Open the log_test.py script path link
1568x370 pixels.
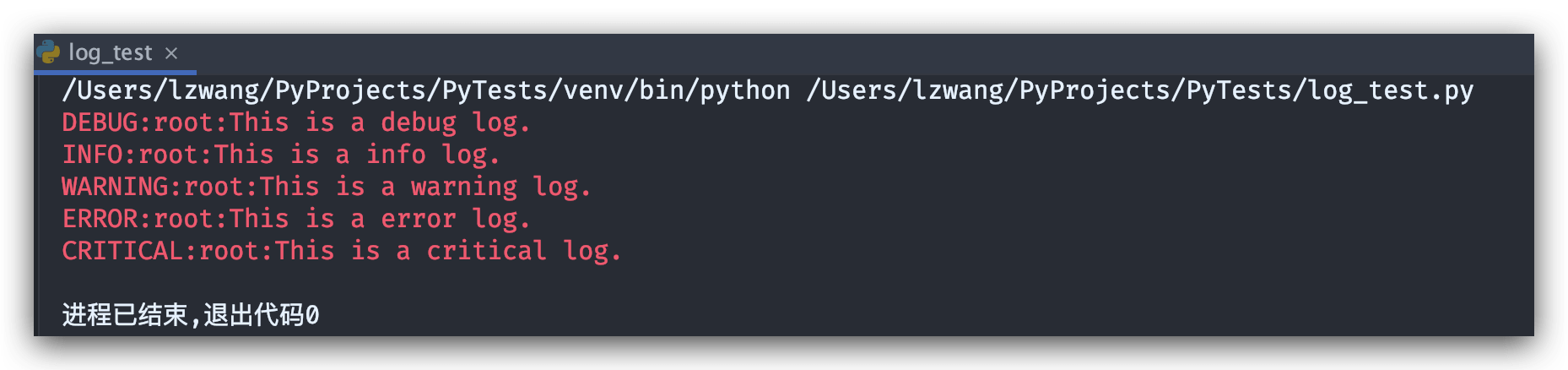[1140, 90]
